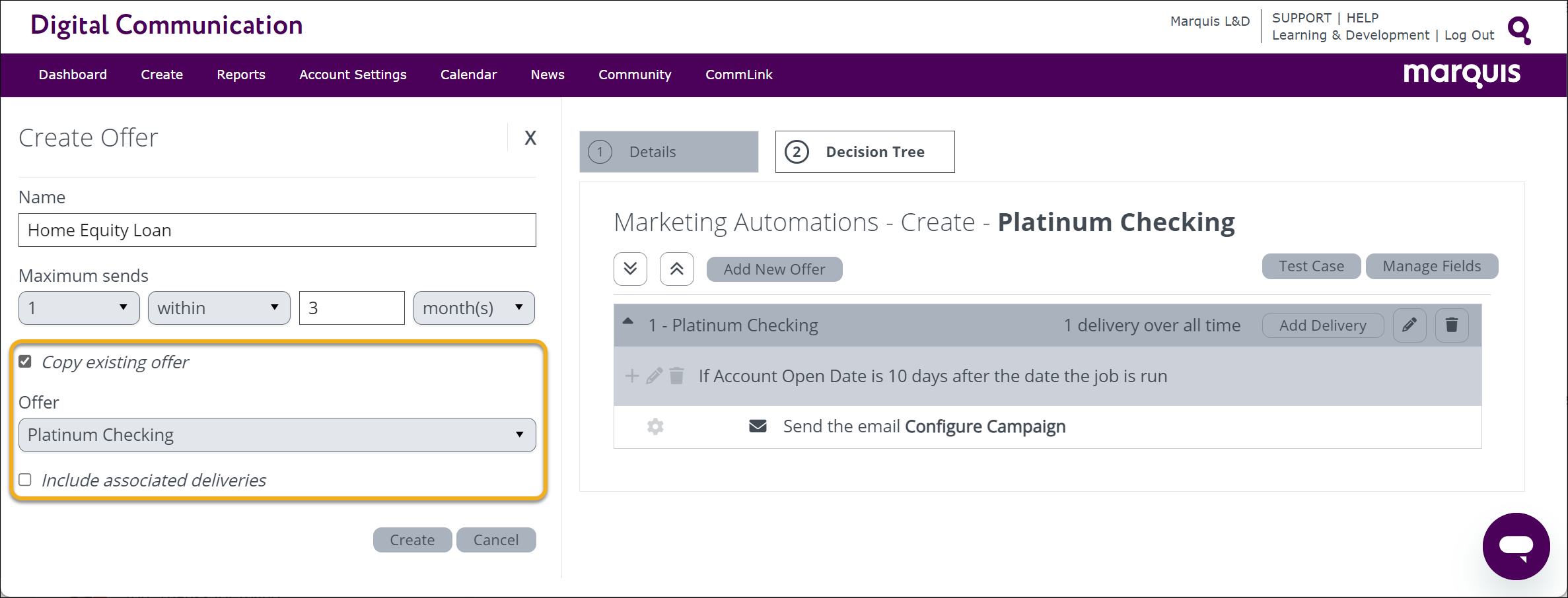Collapse the 1 - Platinum Checking offer row
This screenshot has width=1568, height=598.
628,322
